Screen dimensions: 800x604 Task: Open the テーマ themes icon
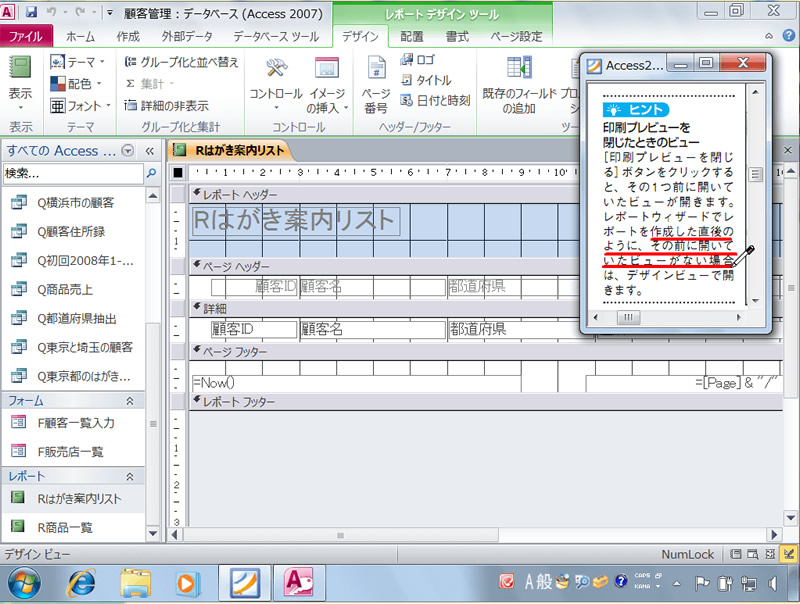click(57, 62)
